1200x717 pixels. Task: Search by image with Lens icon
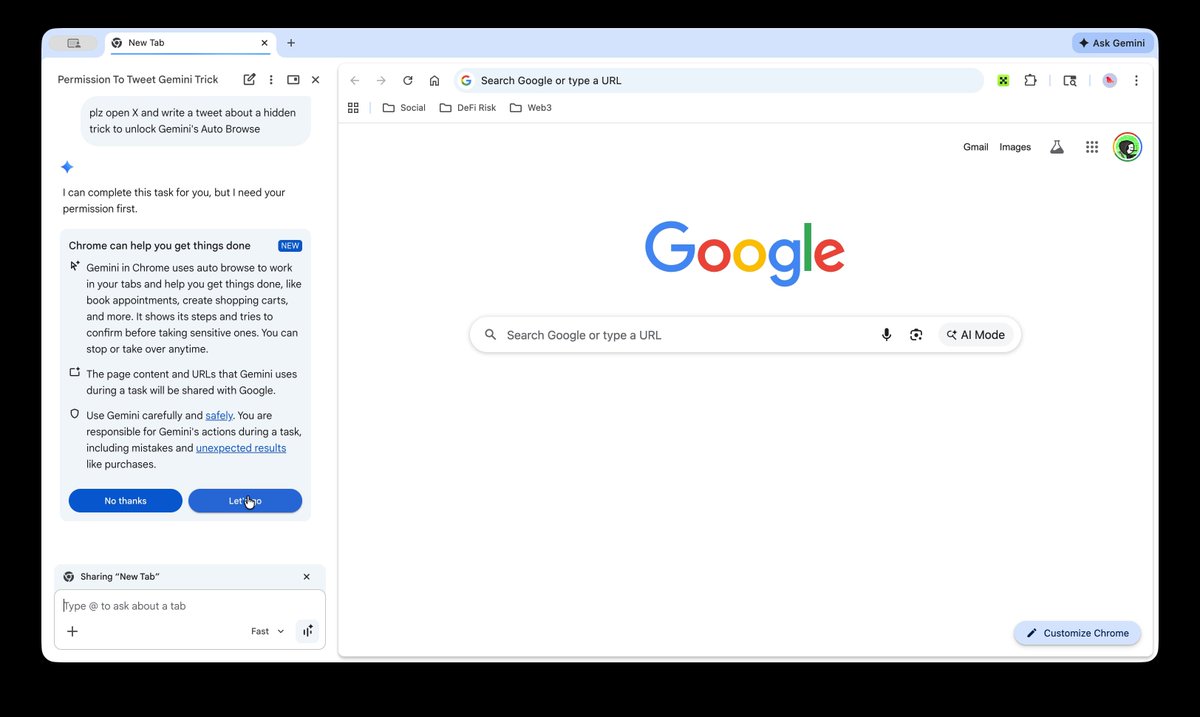pyautogui.click(x=916, y=335)
